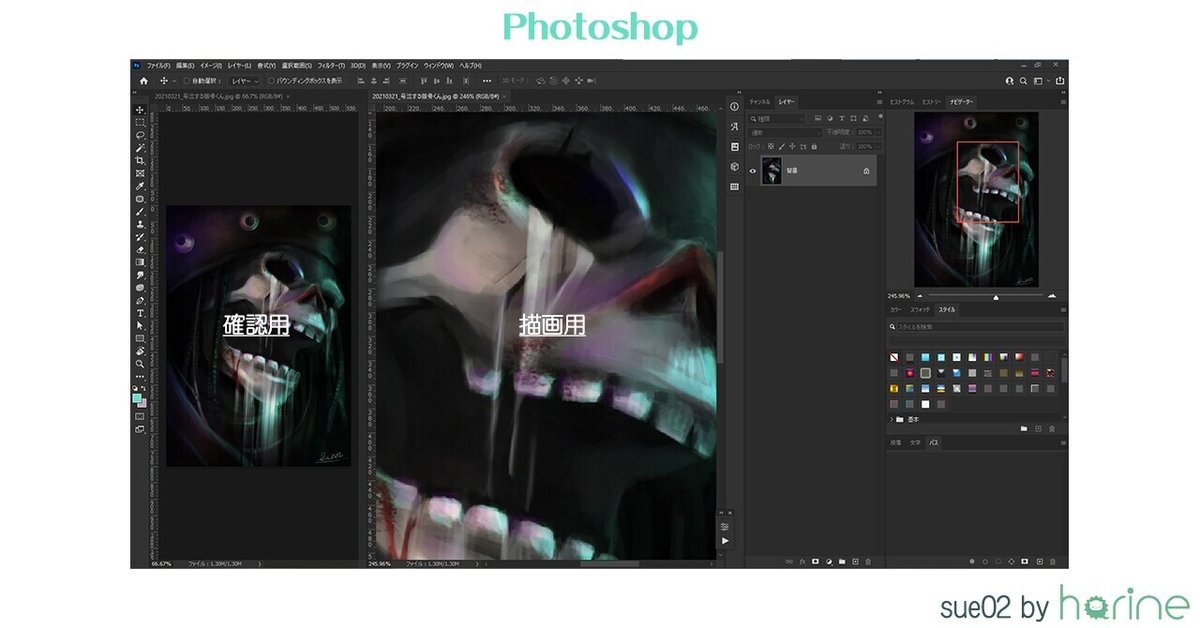The image size is (1200, 628).
Task: Hide the 背景 layer with eye icon
Action: pos(753,171)
